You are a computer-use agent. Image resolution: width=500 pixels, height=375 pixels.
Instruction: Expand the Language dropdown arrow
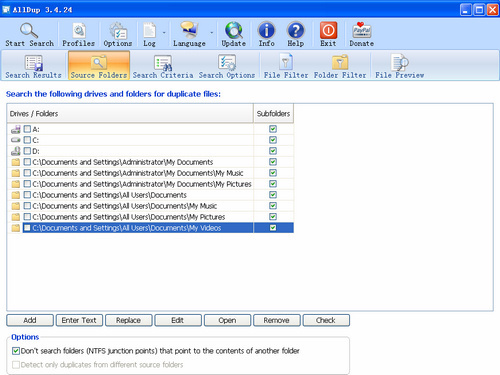pyautogui.click(x=212, y=33)
